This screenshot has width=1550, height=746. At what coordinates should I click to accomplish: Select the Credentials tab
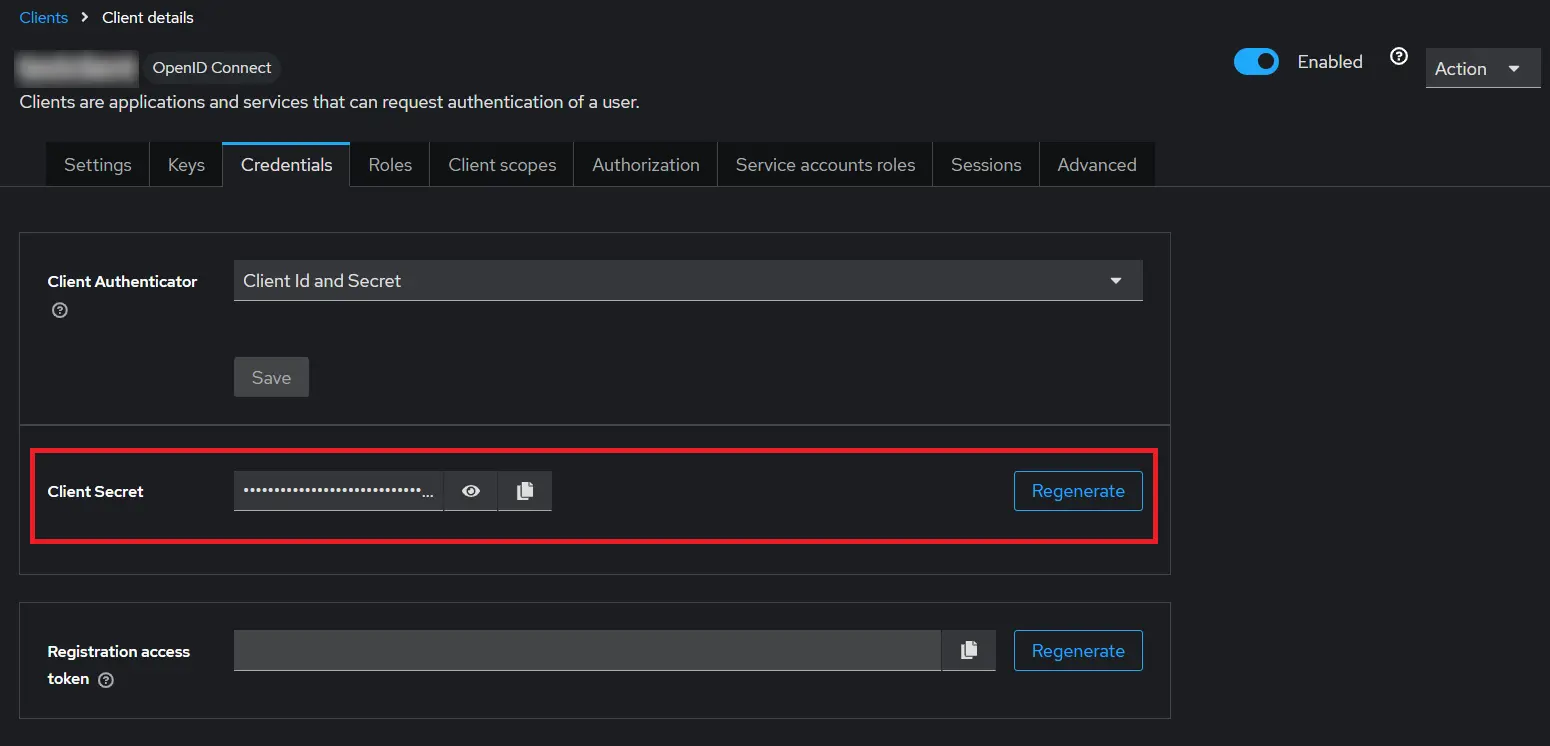click(286, 165)
